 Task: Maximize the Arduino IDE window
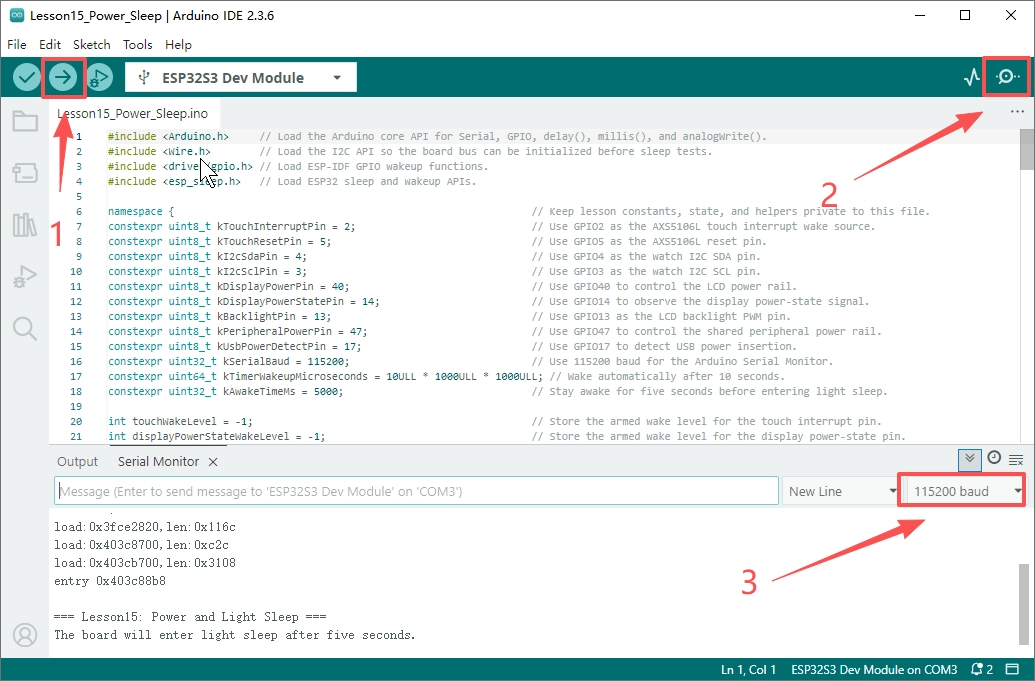click(965, 15)
